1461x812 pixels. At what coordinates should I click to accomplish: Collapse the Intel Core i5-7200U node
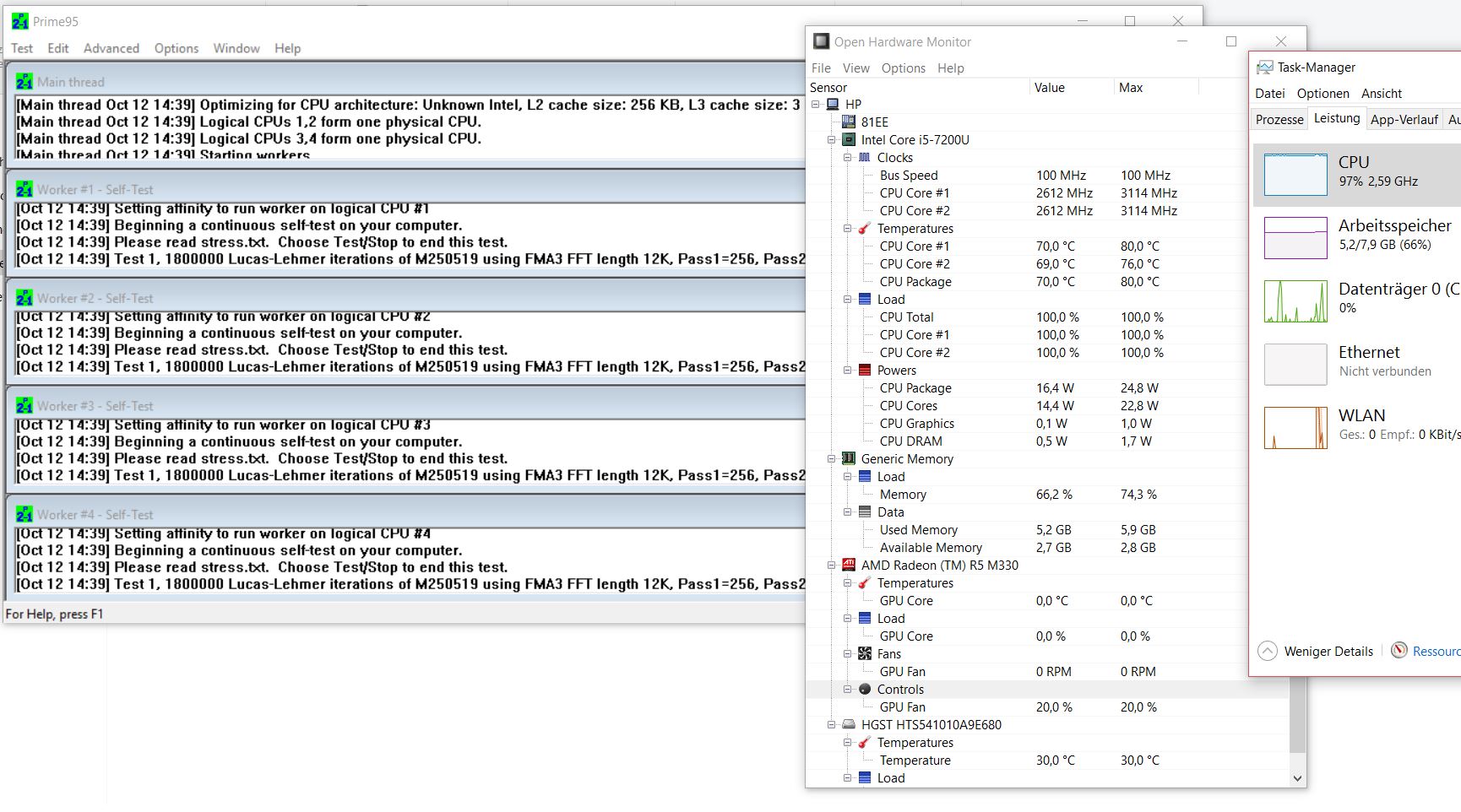832,140
